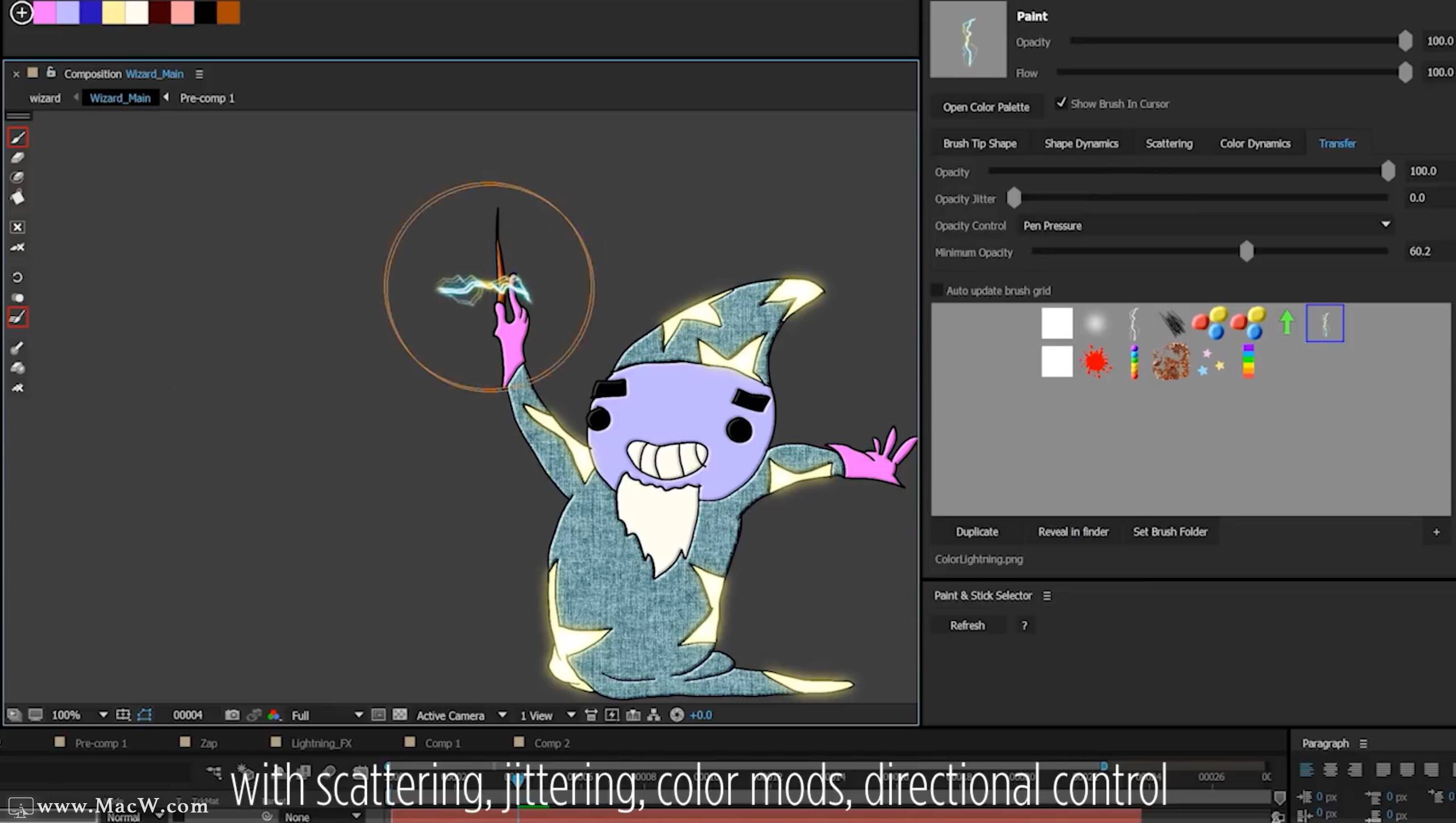
Task: Click the Open Color Palette button
Action: (x=986, y=107)
